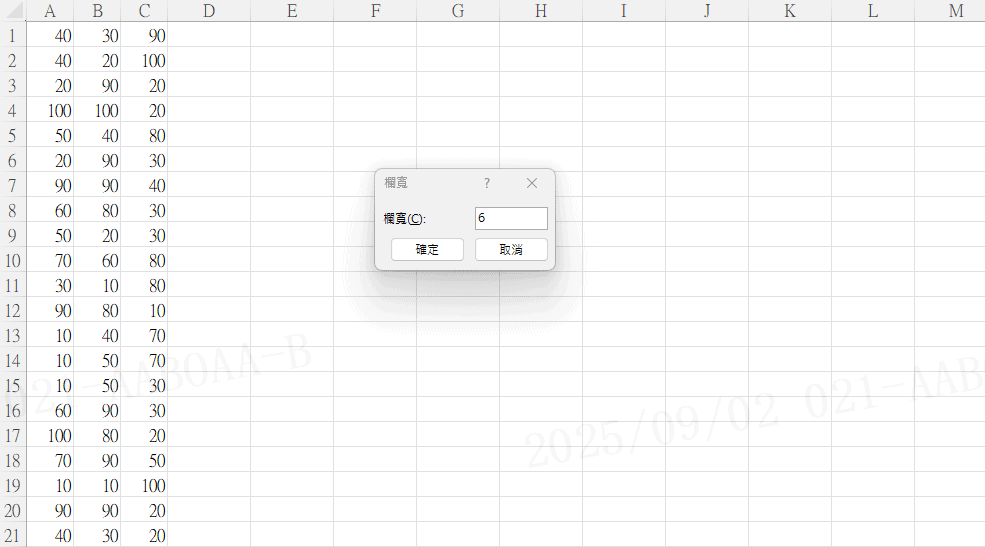985x547 pixels.
Task: Select column B header
Action: point(97,11)
